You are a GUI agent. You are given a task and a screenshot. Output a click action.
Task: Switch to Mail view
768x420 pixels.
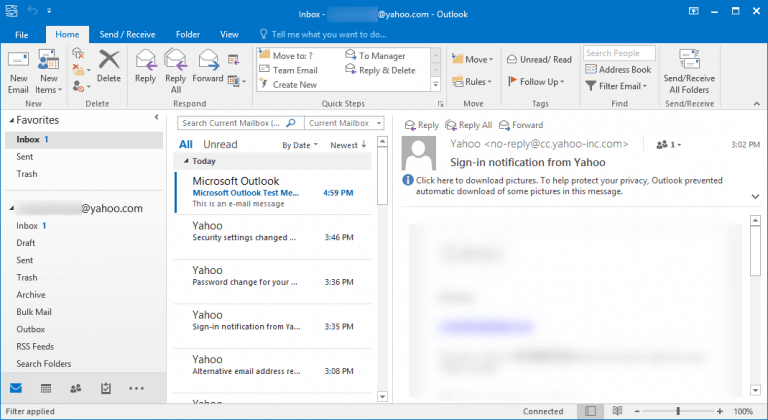tap(16, 388)
